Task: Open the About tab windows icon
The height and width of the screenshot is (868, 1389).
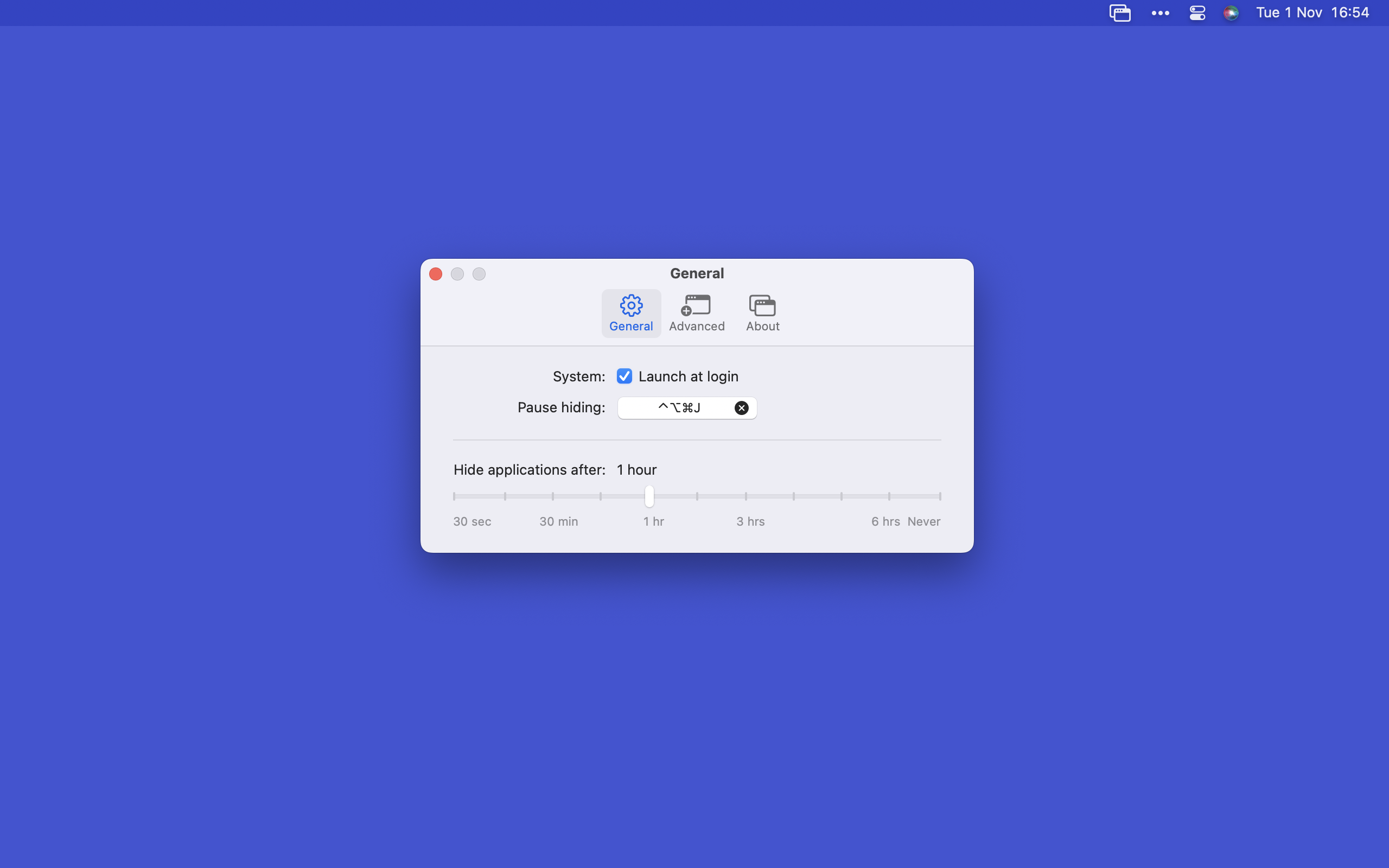Action: (x=762, y=306)
